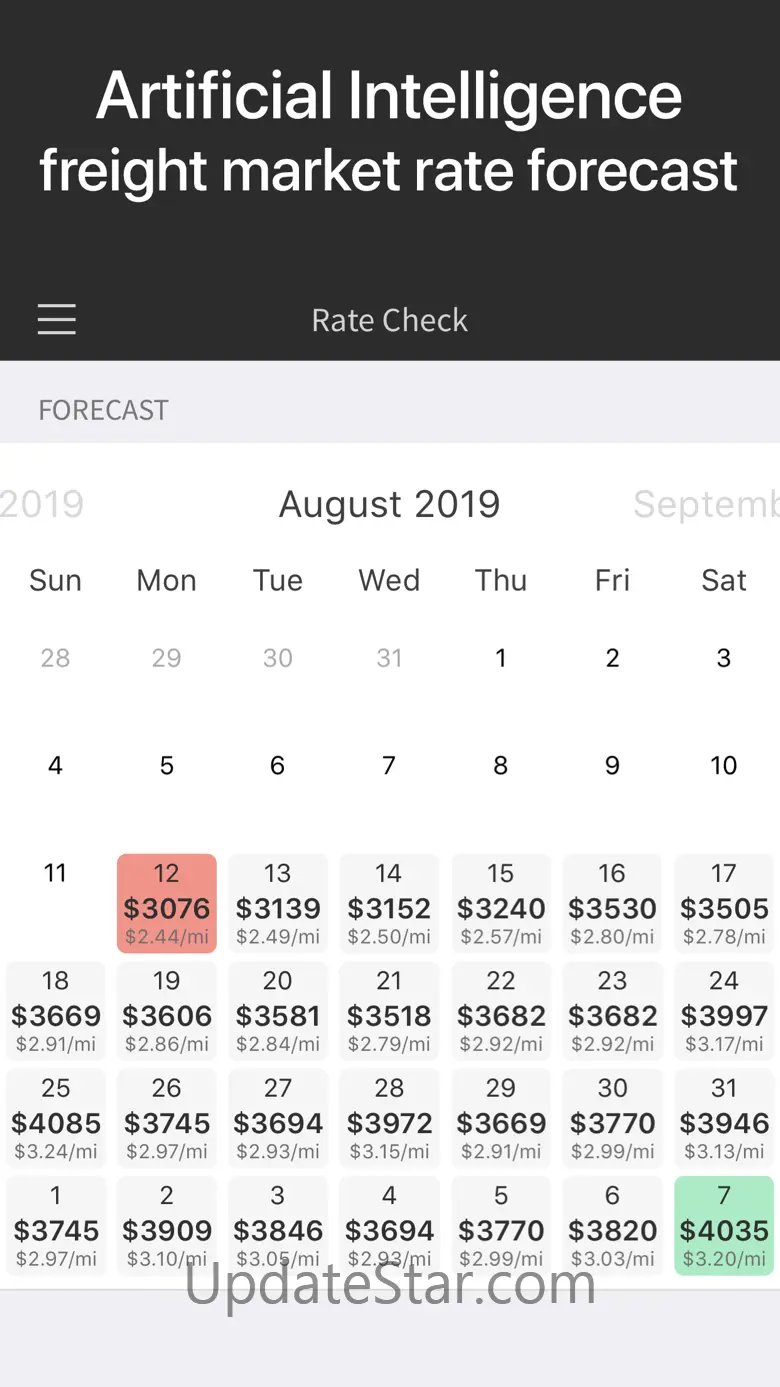Select August 21 showing $3518
Screen dimensions: 780x1387
[x=389, y=1011]
